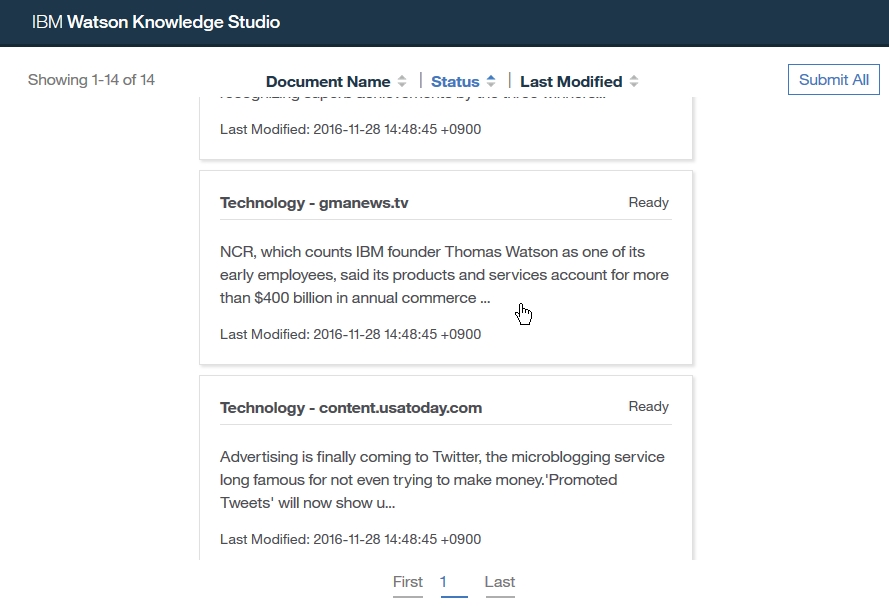Select page 1 in pagination
This screenshot has height=607, width=889.
[x=444, y=582]
